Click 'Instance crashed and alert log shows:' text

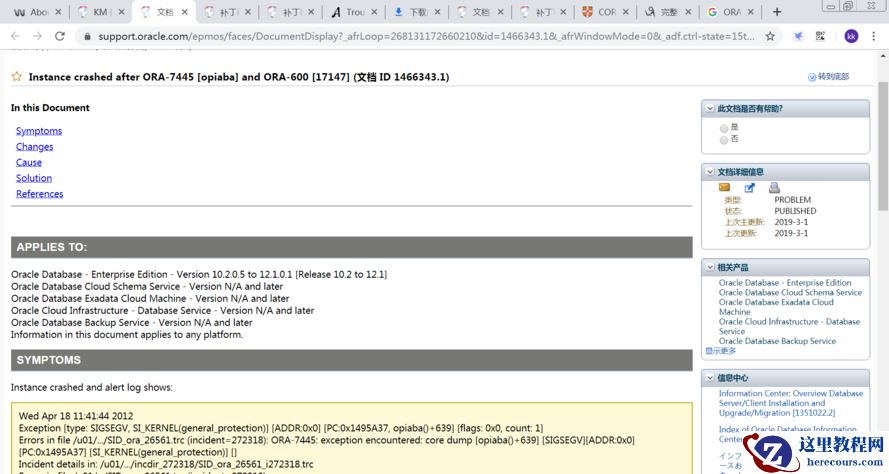tap(91, 388)
